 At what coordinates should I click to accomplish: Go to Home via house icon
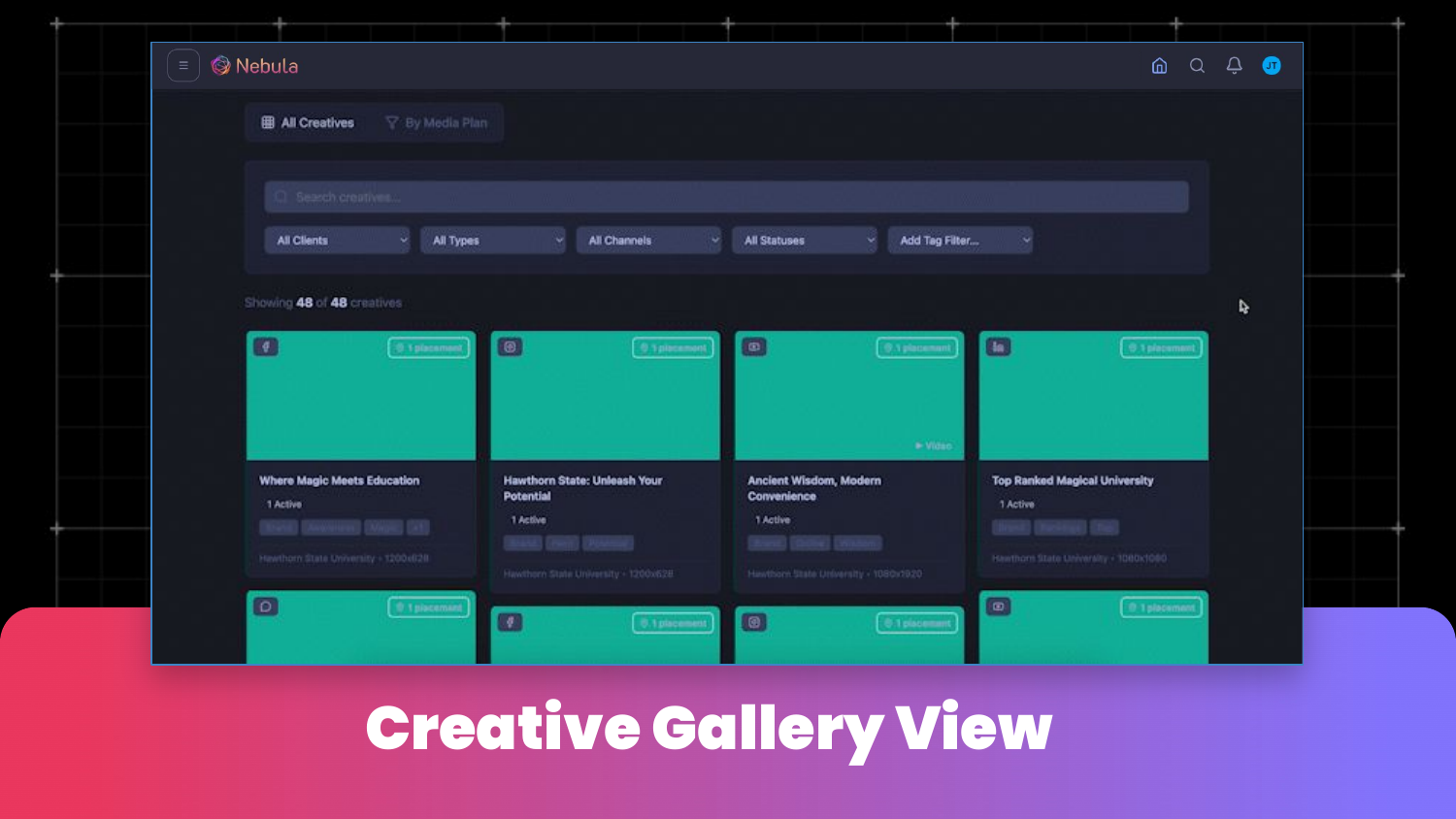1159,66
